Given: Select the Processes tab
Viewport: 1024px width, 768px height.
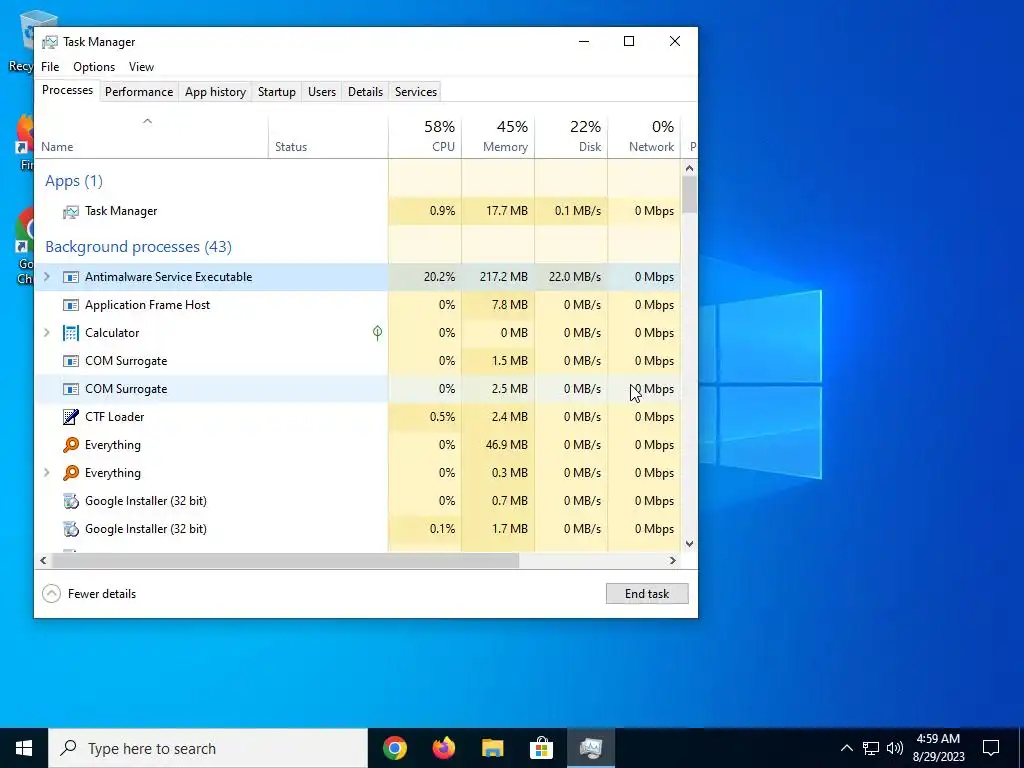Looking at the screenshot, I should pos(67,90).
